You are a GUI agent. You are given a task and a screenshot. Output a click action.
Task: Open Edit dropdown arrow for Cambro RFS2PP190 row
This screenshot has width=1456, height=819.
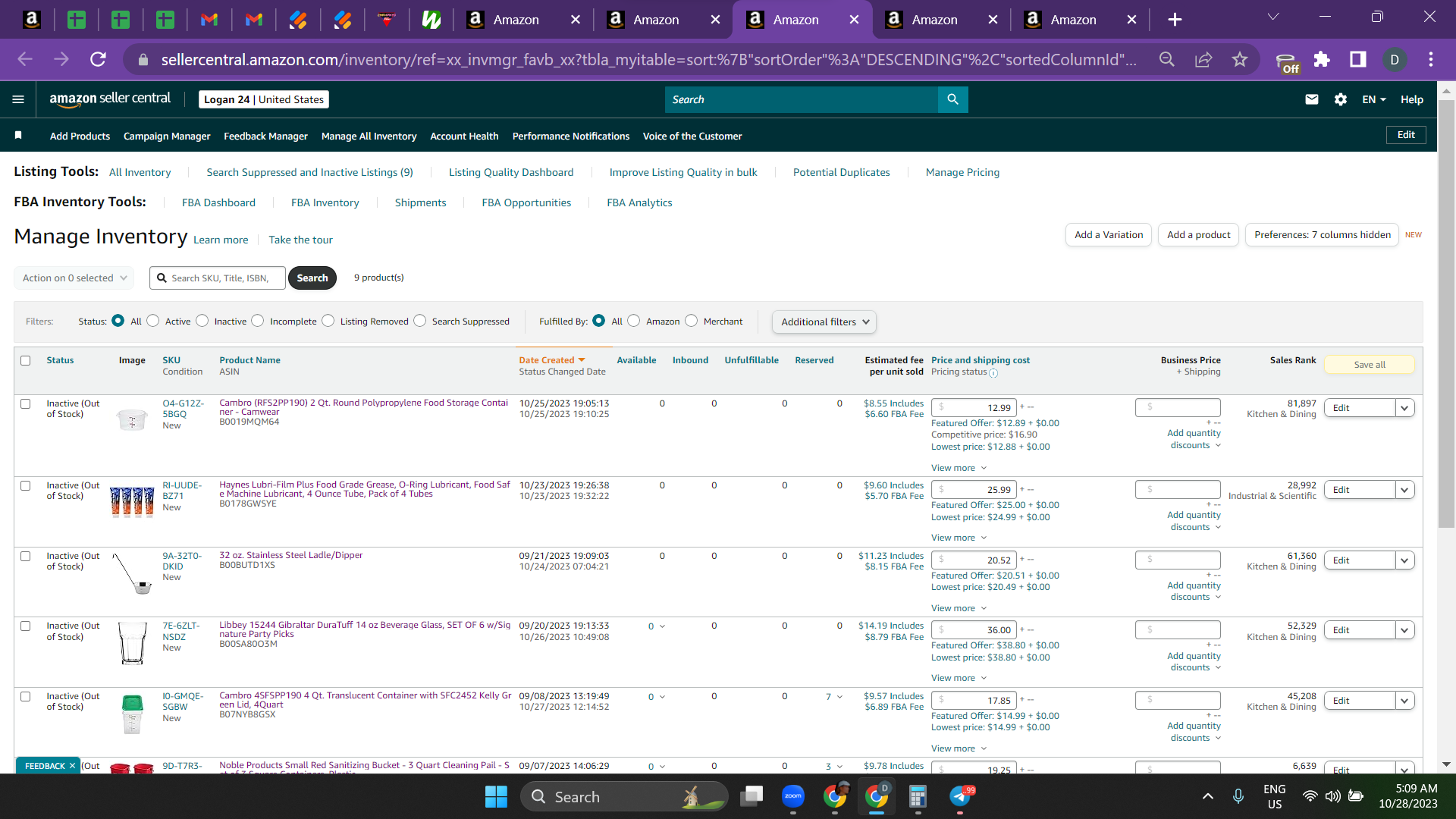click(1404, 408)
